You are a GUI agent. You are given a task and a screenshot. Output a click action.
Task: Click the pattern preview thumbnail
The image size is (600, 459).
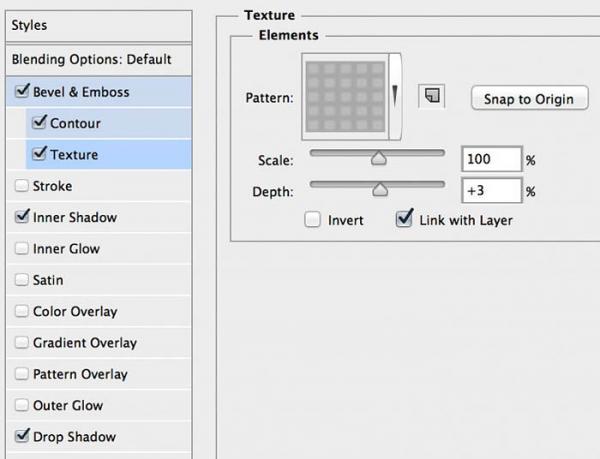click(x=347, y=96)
